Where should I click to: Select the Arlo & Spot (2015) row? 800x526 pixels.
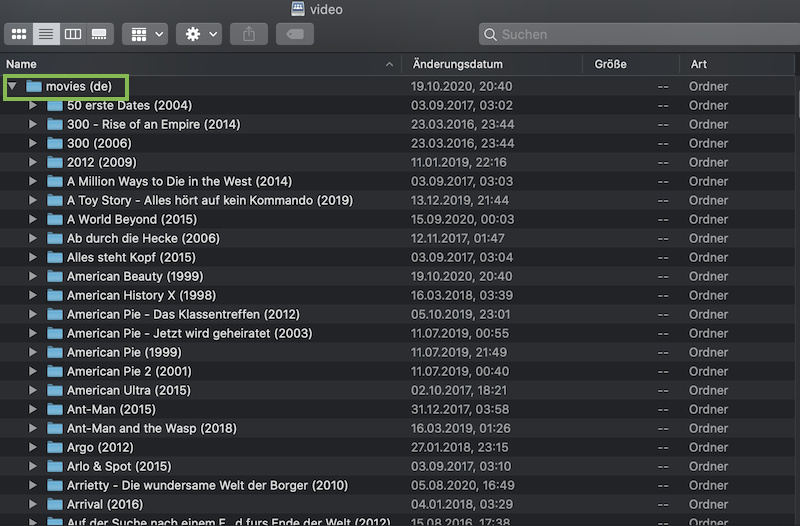[x=397, y=466]
